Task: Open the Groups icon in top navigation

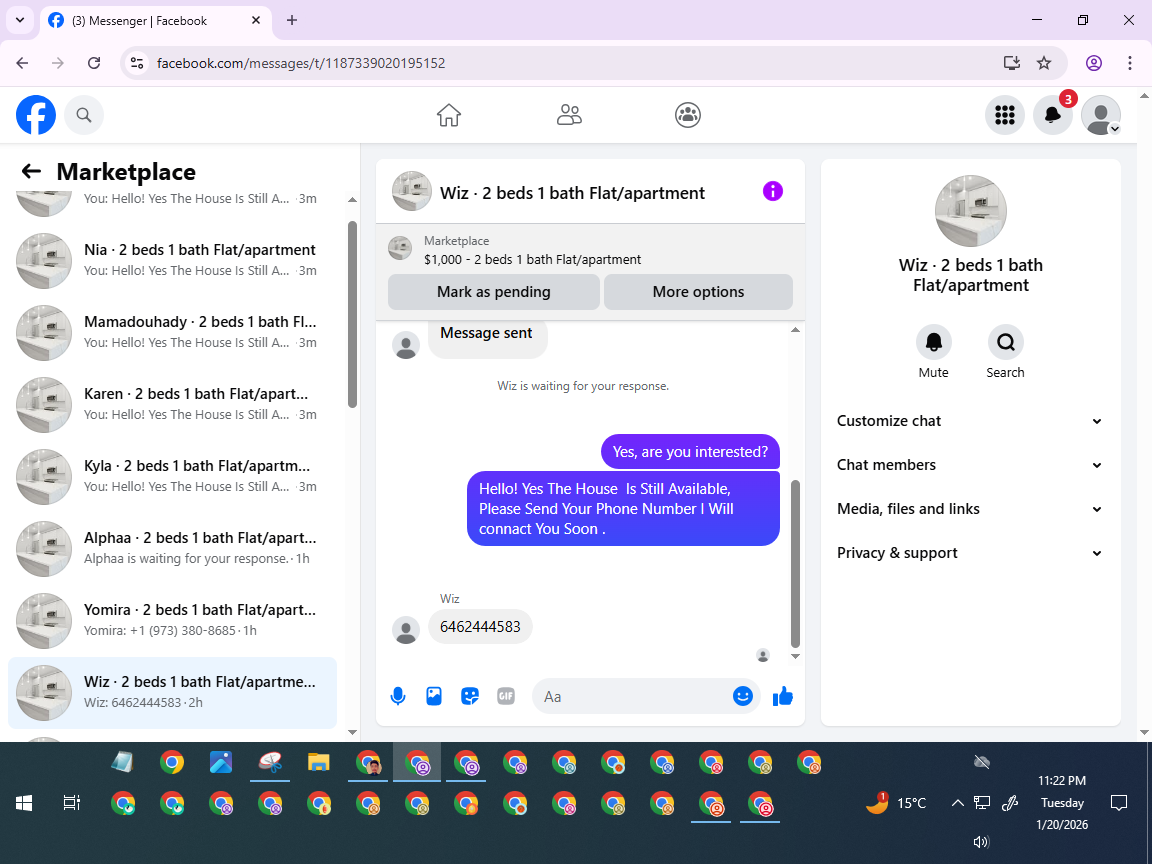Action: (x=688, y=115)
